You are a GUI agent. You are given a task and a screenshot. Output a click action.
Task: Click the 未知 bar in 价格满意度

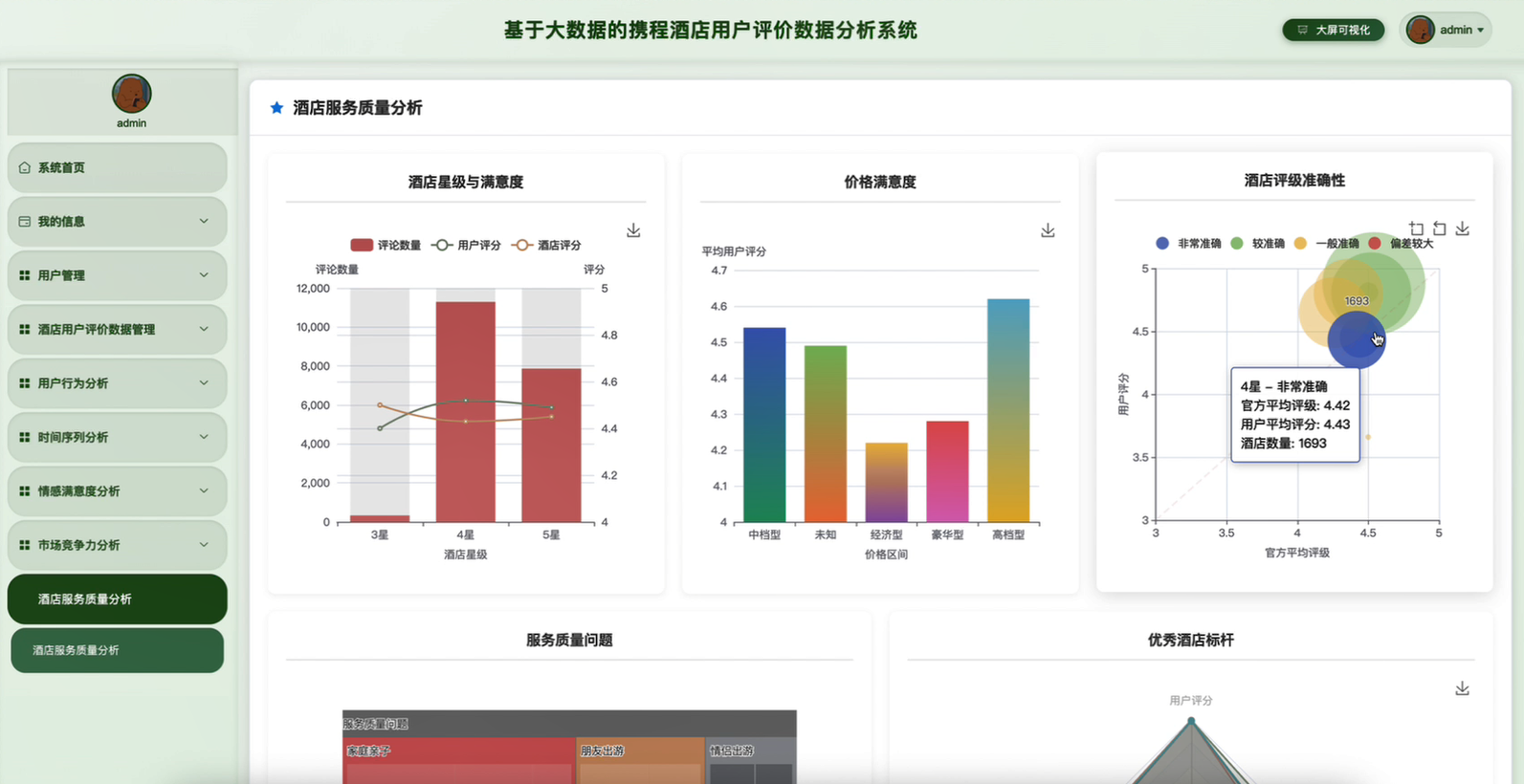tap(826, 434)
